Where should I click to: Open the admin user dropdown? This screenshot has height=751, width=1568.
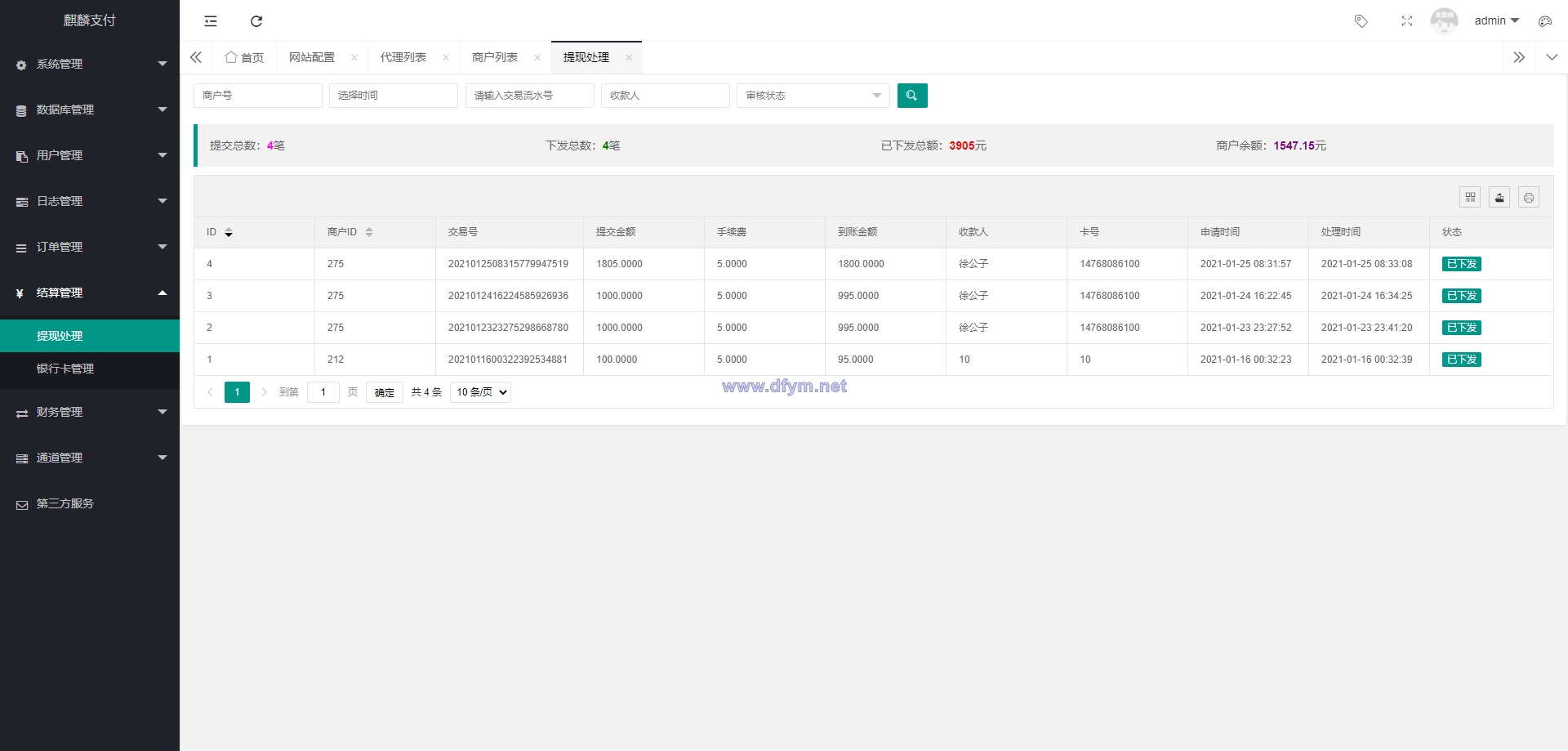tap(1496, 21)
